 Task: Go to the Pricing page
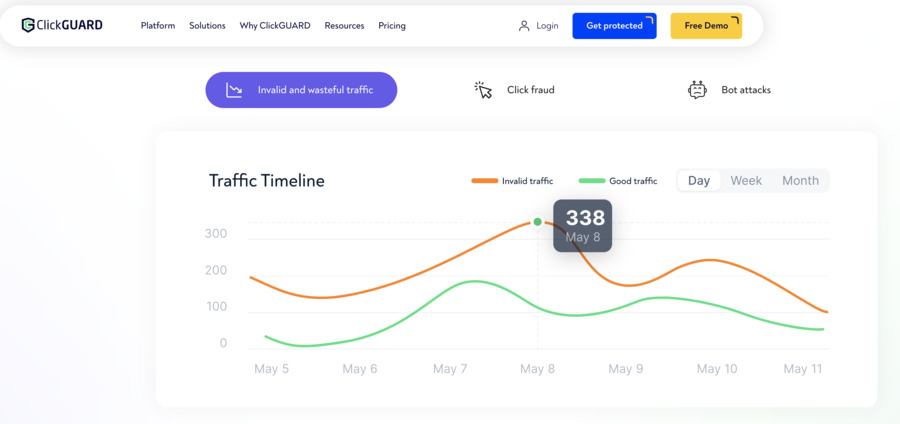(x=392, y=26)
